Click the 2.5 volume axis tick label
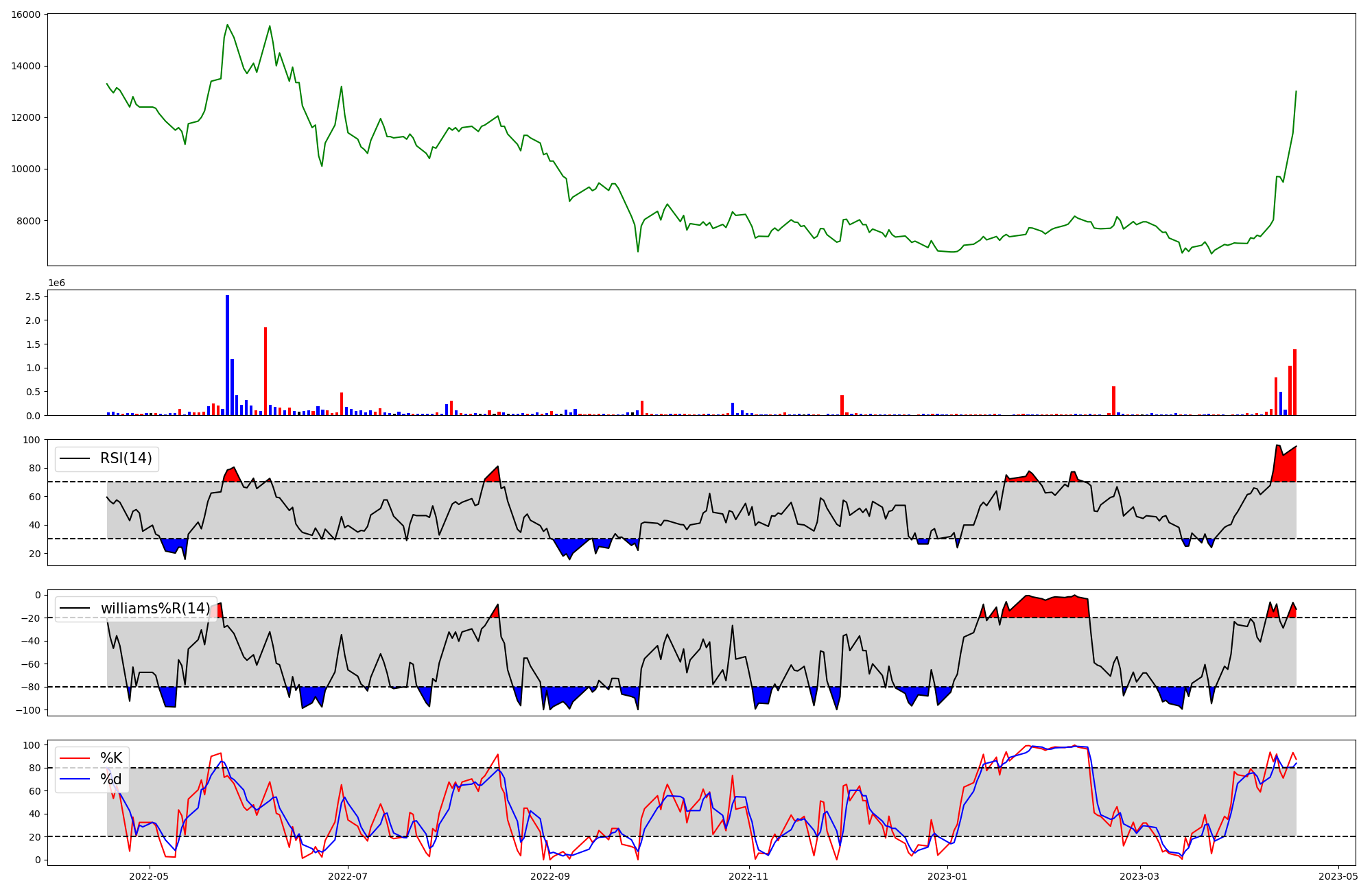Viewport: 1372px width, 892px height. click(x=33, y=296)
